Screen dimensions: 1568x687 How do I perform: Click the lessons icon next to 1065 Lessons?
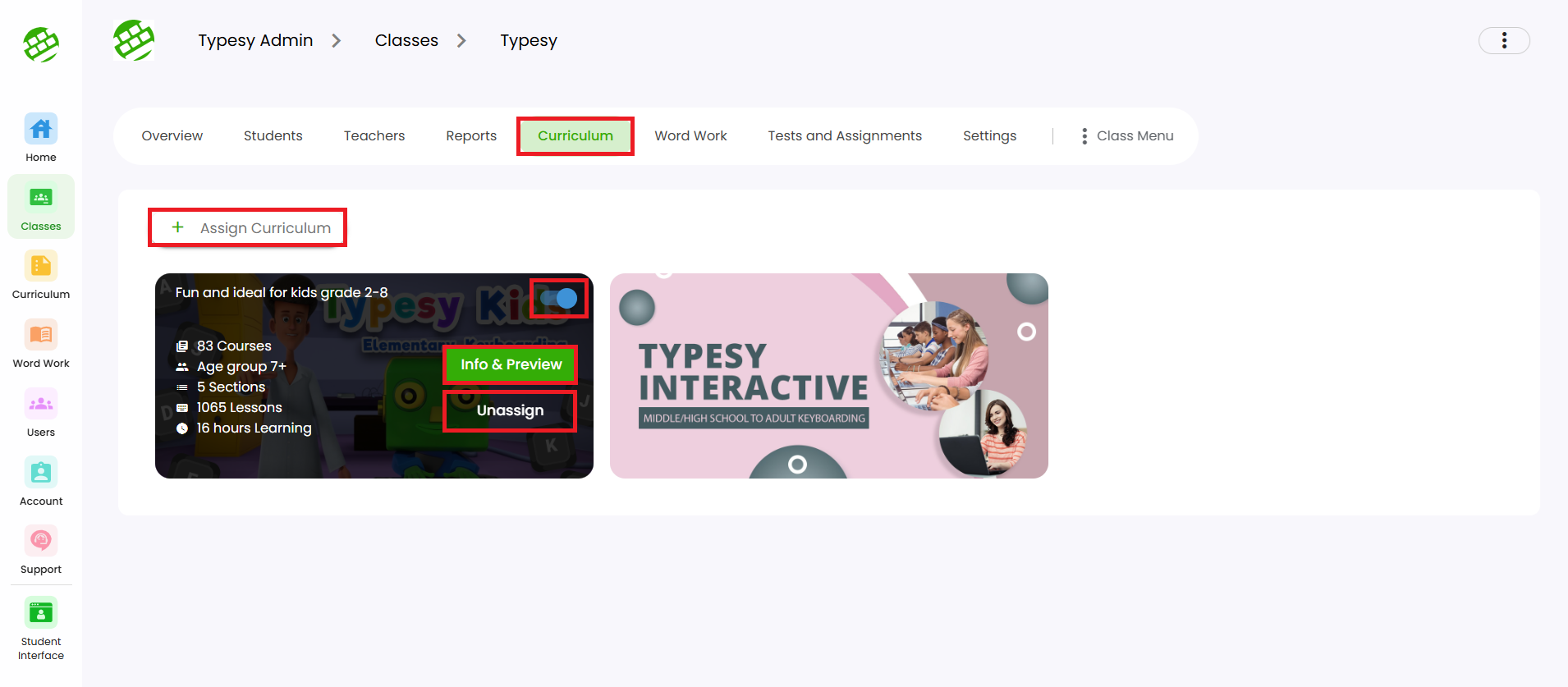pyautogui.click(x=182, y=408)
